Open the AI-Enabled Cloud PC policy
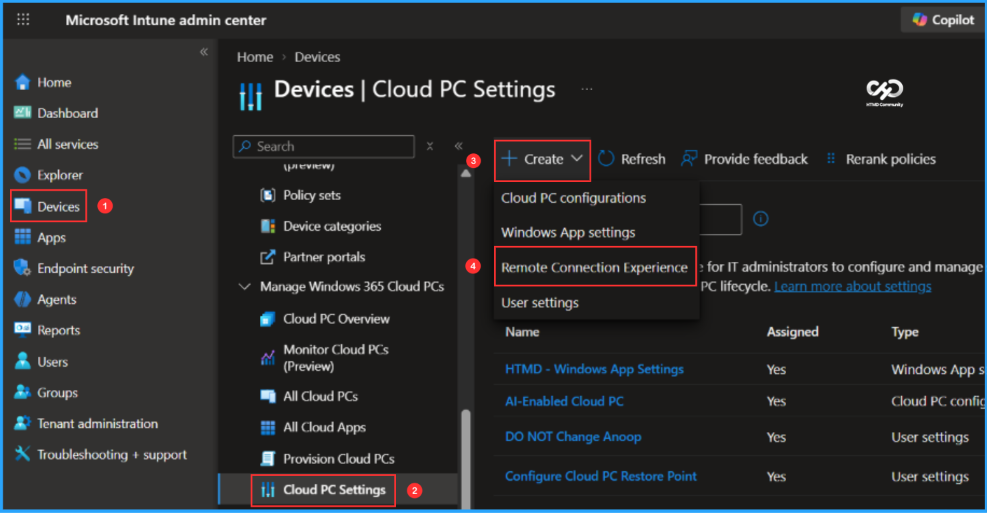The image size is (988, 513). 564,401
